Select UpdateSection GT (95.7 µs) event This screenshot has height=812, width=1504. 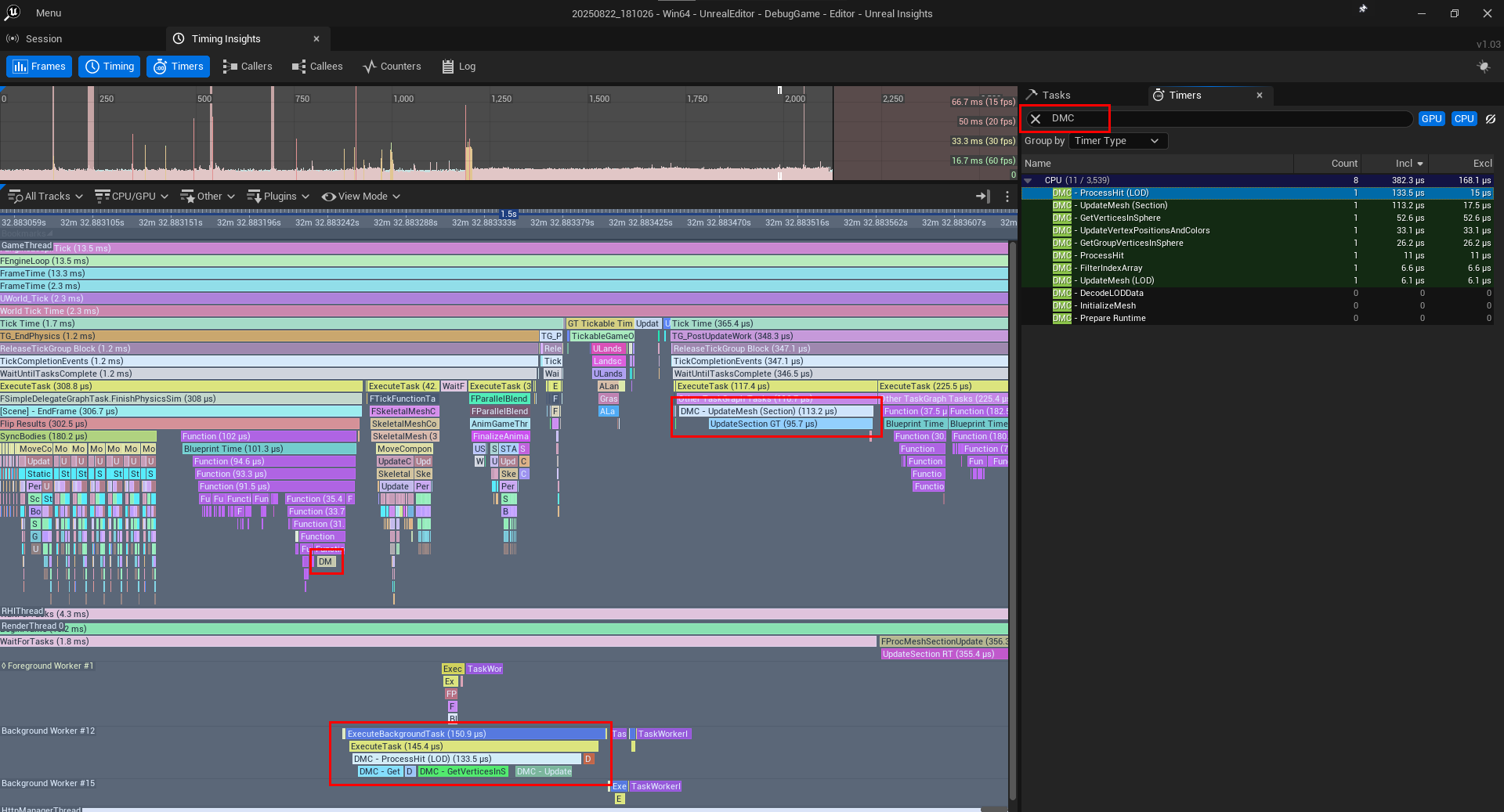790,424
